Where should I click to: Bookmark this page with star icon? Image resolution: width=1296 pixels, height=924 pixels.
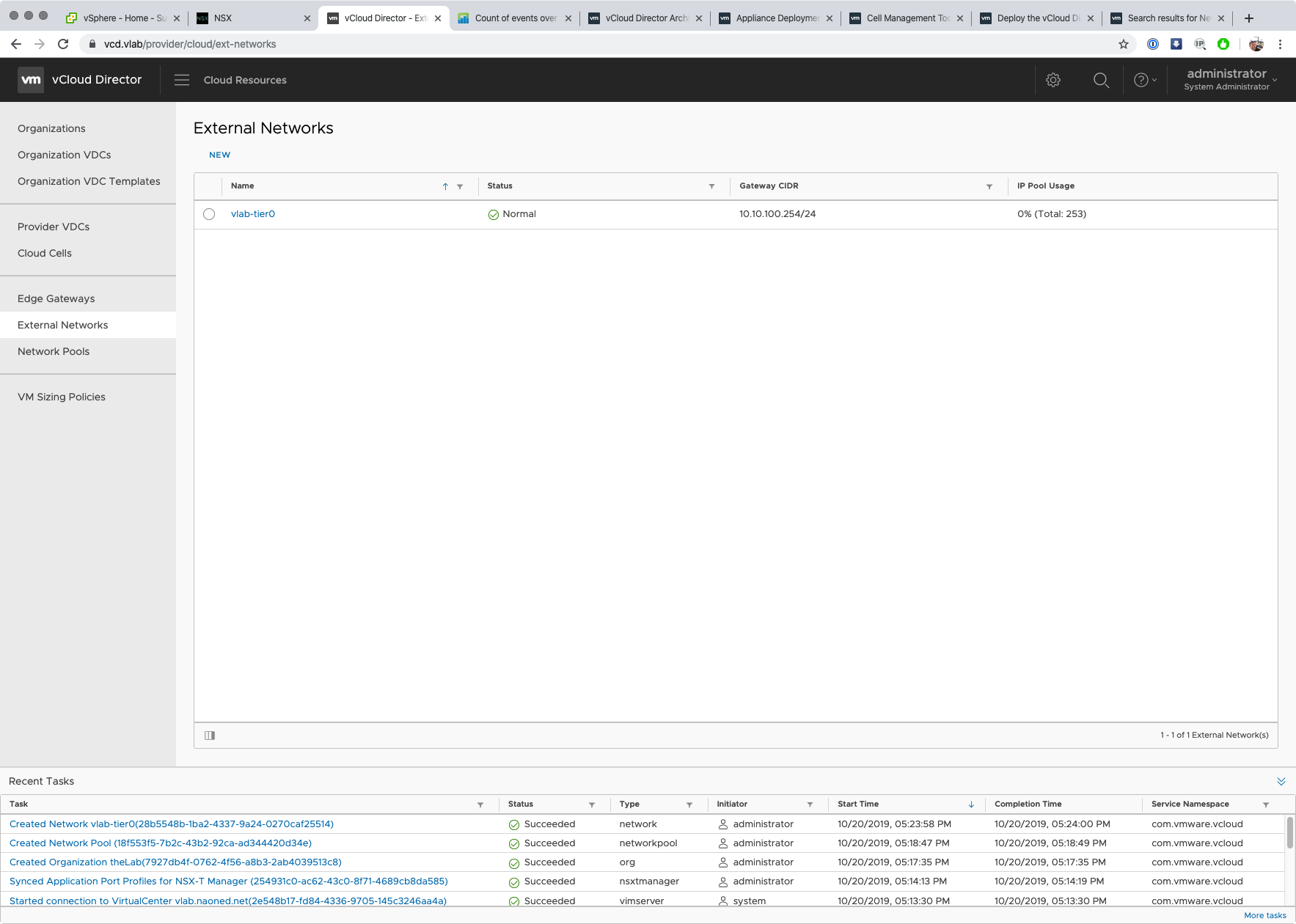(x=1124, y=44)
